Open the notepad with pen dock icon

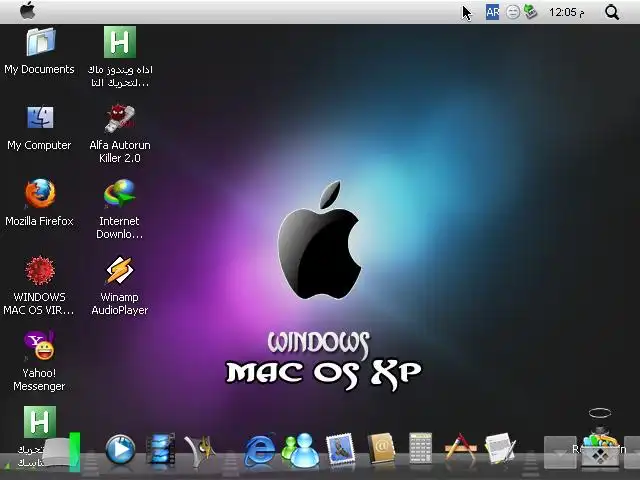click(500, 448)
